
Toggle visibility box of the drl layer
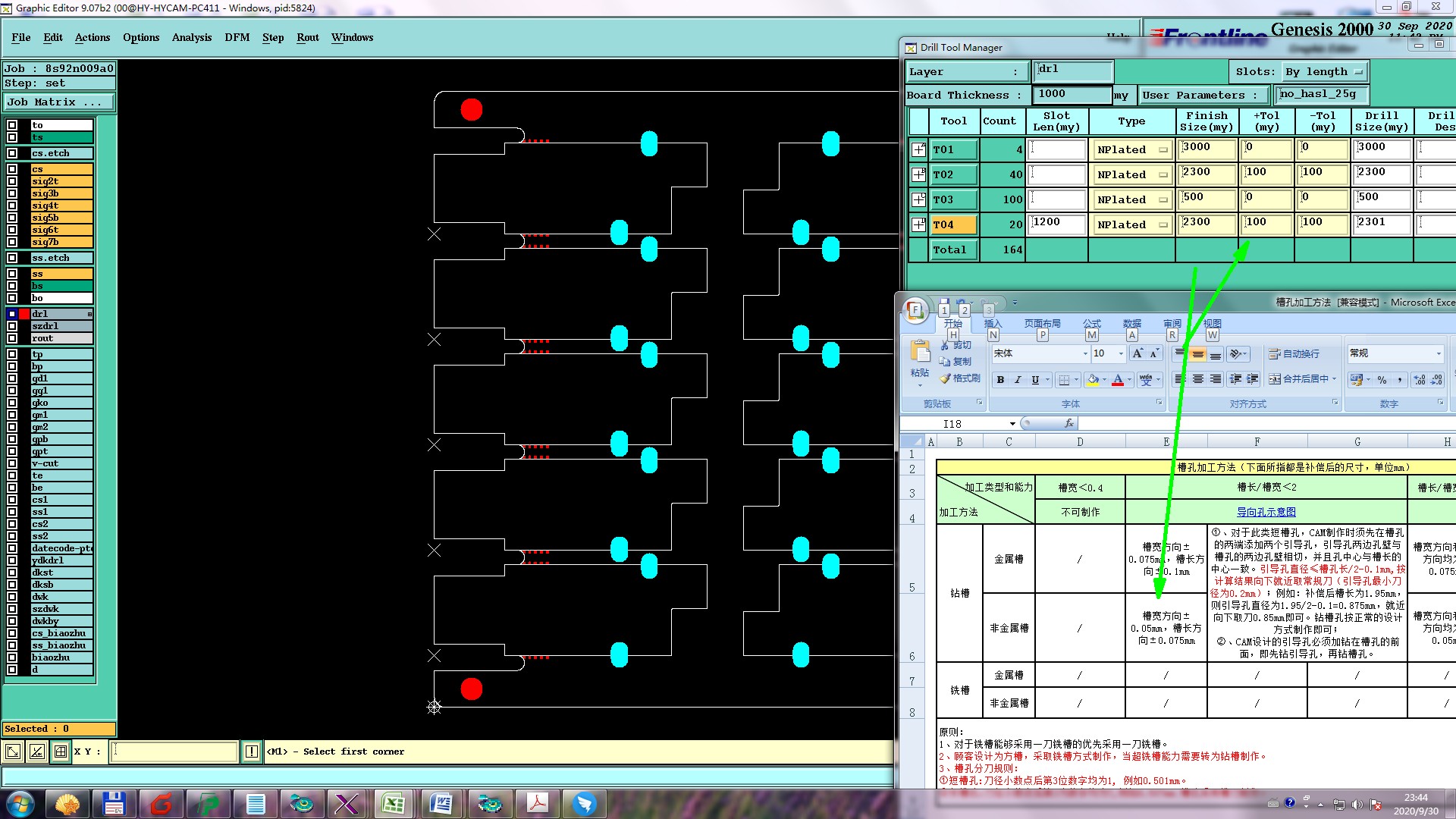(x=12, y=314)
